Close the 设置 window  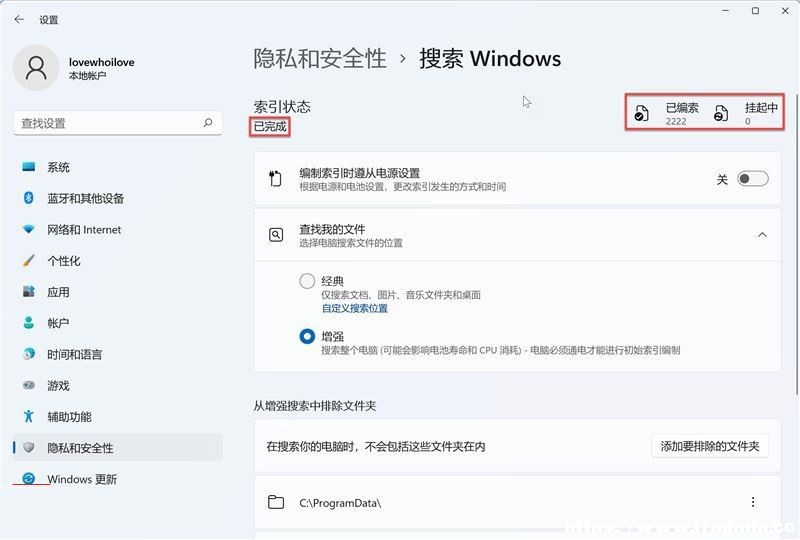tap(785, 10)
